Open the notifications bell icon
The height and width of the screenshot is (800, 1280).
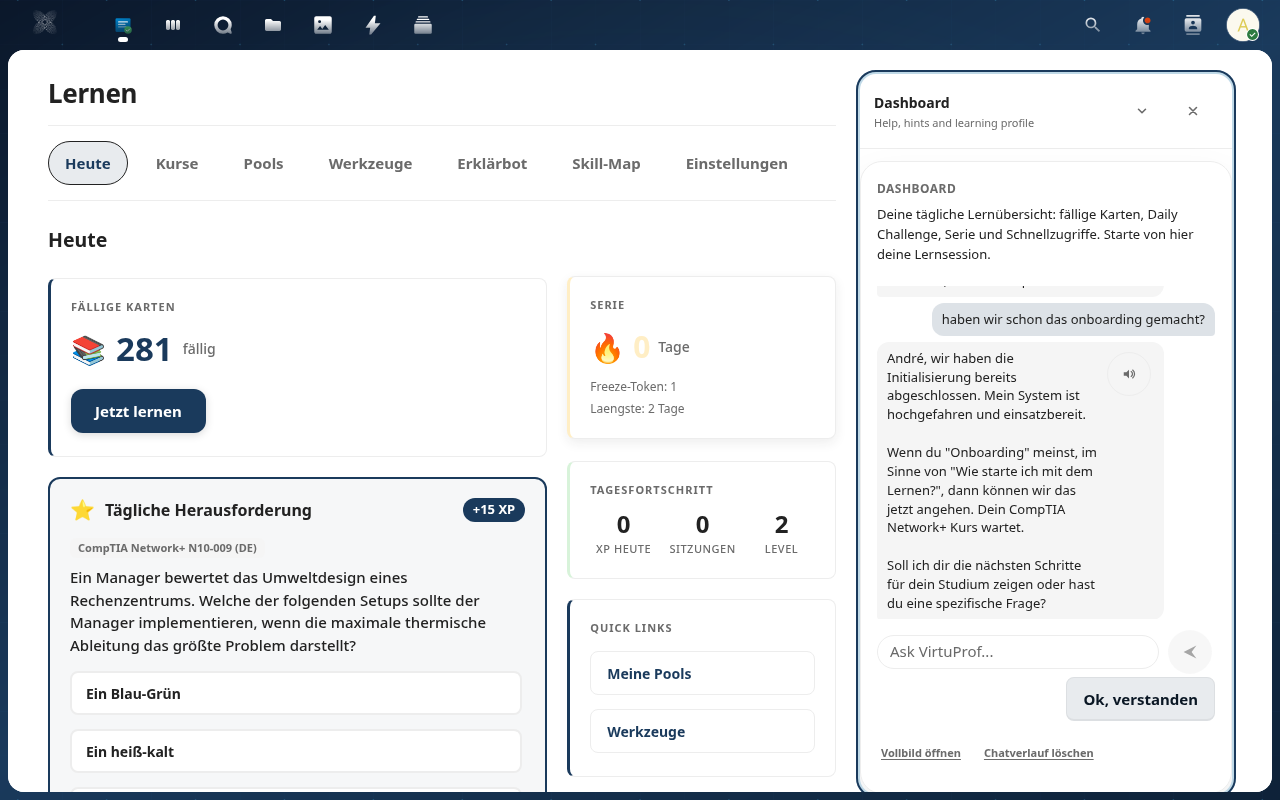click(1142, 24)
